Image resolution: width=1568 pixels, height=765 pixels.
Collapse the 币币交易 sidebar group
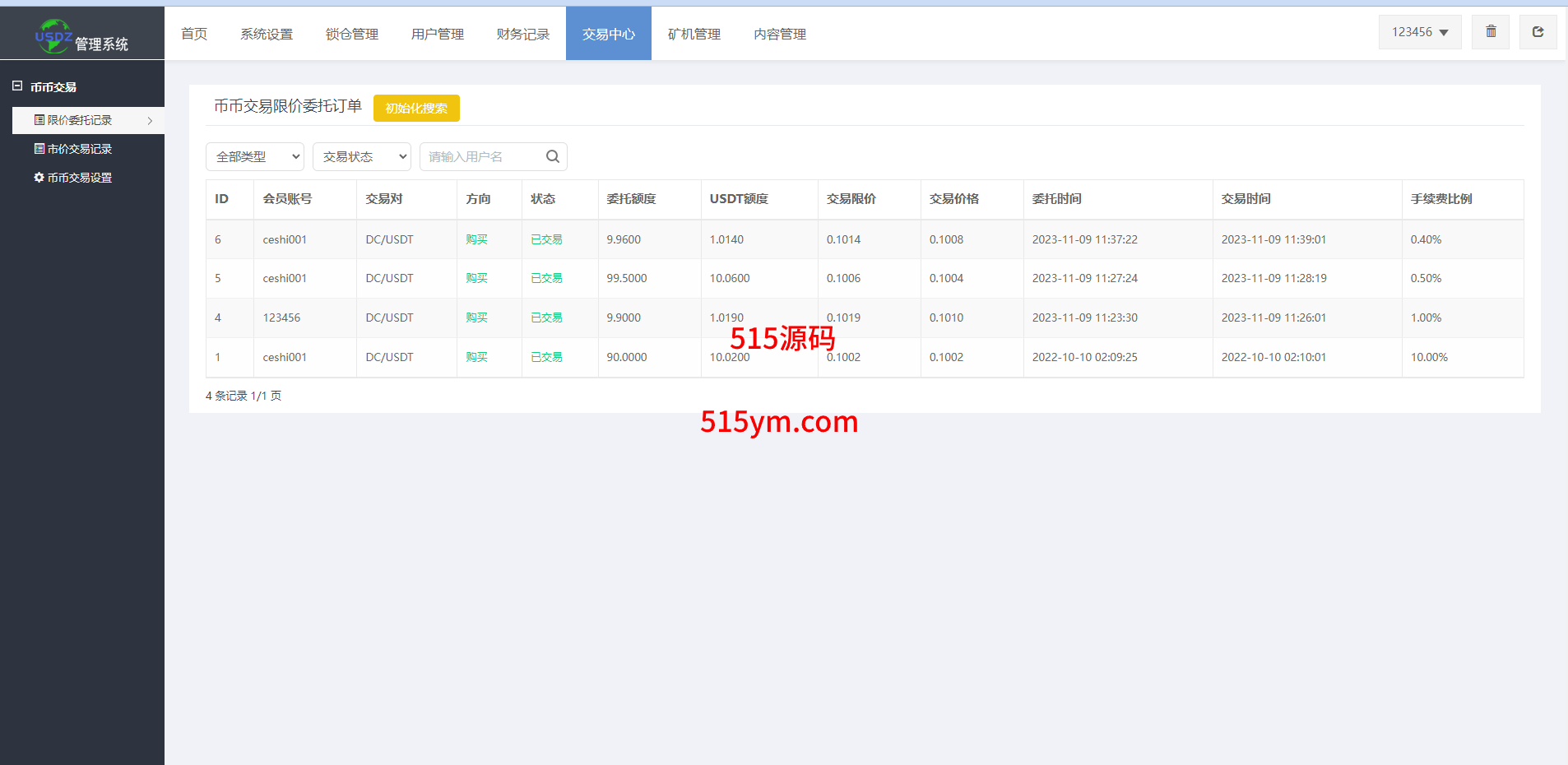(x=17, y=86)
